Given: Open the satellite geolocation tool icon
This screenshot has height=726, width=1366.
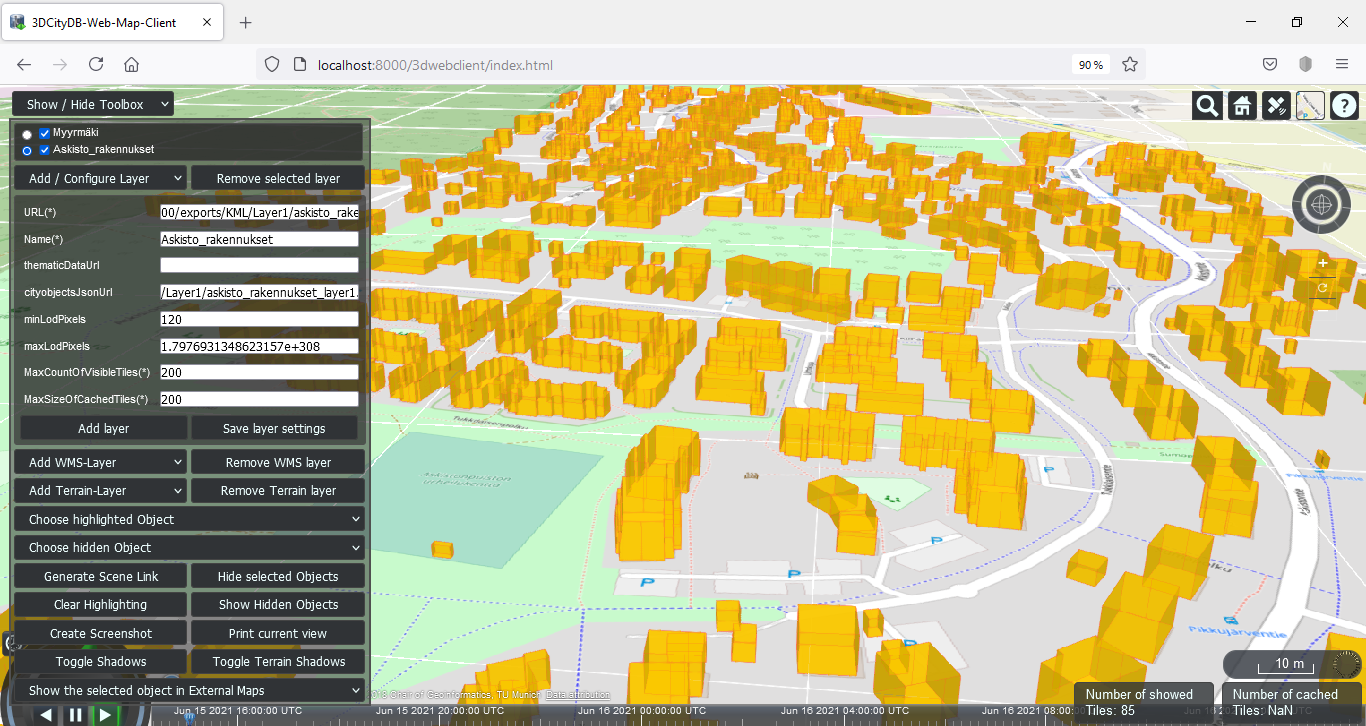Looking at the screenshot, I should pos(1276,106).
